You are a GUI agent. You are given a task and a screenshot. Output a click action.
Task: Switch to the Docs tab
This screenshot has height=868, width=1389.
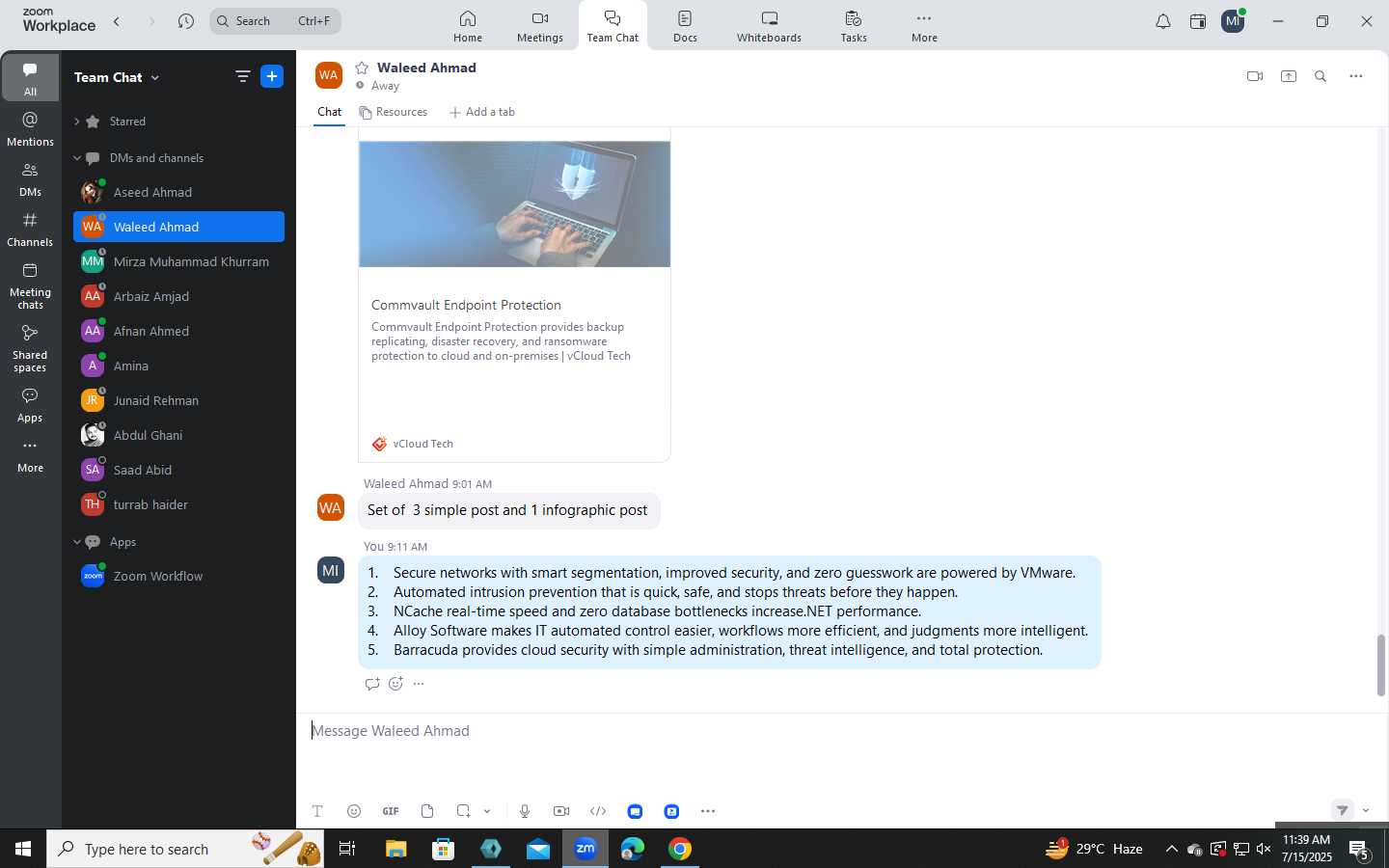(685, 27)
